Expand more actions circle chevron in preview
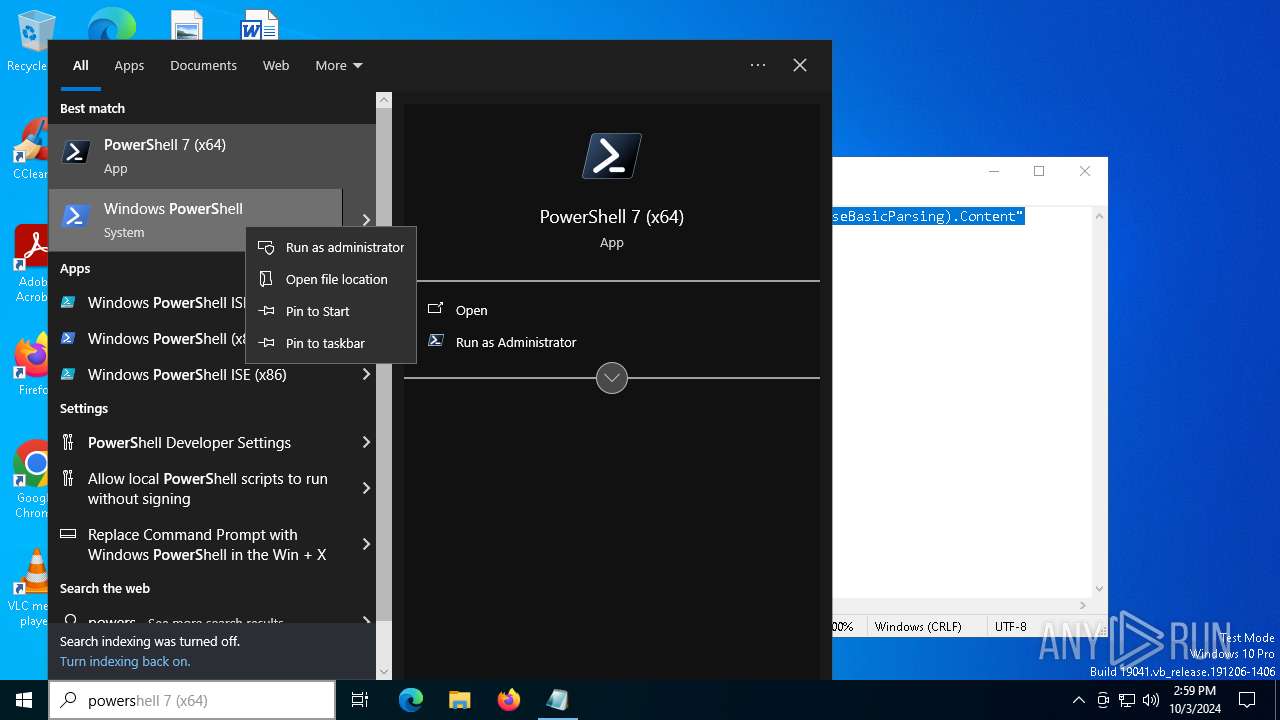The height and width of the screenshot is (720, 1280). click(x=612, y=378)
